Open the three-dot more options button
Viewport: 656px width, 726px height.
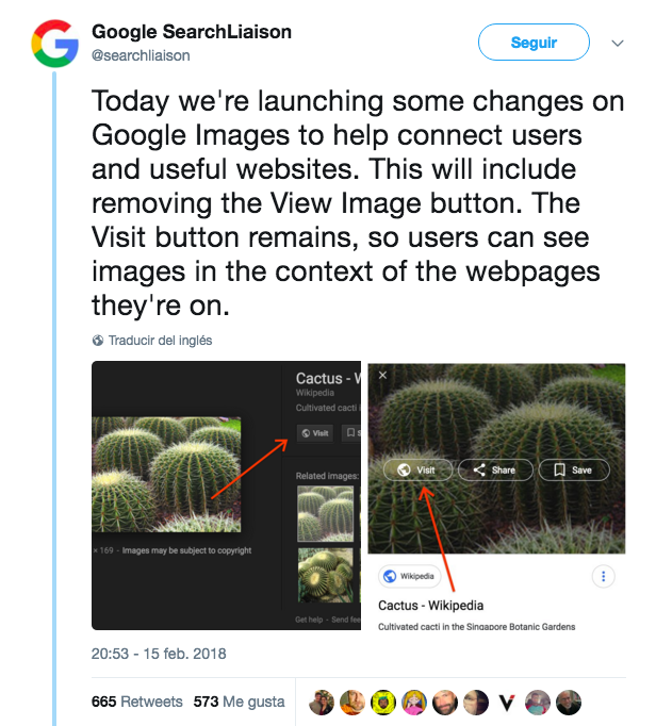tap(603, 576)
